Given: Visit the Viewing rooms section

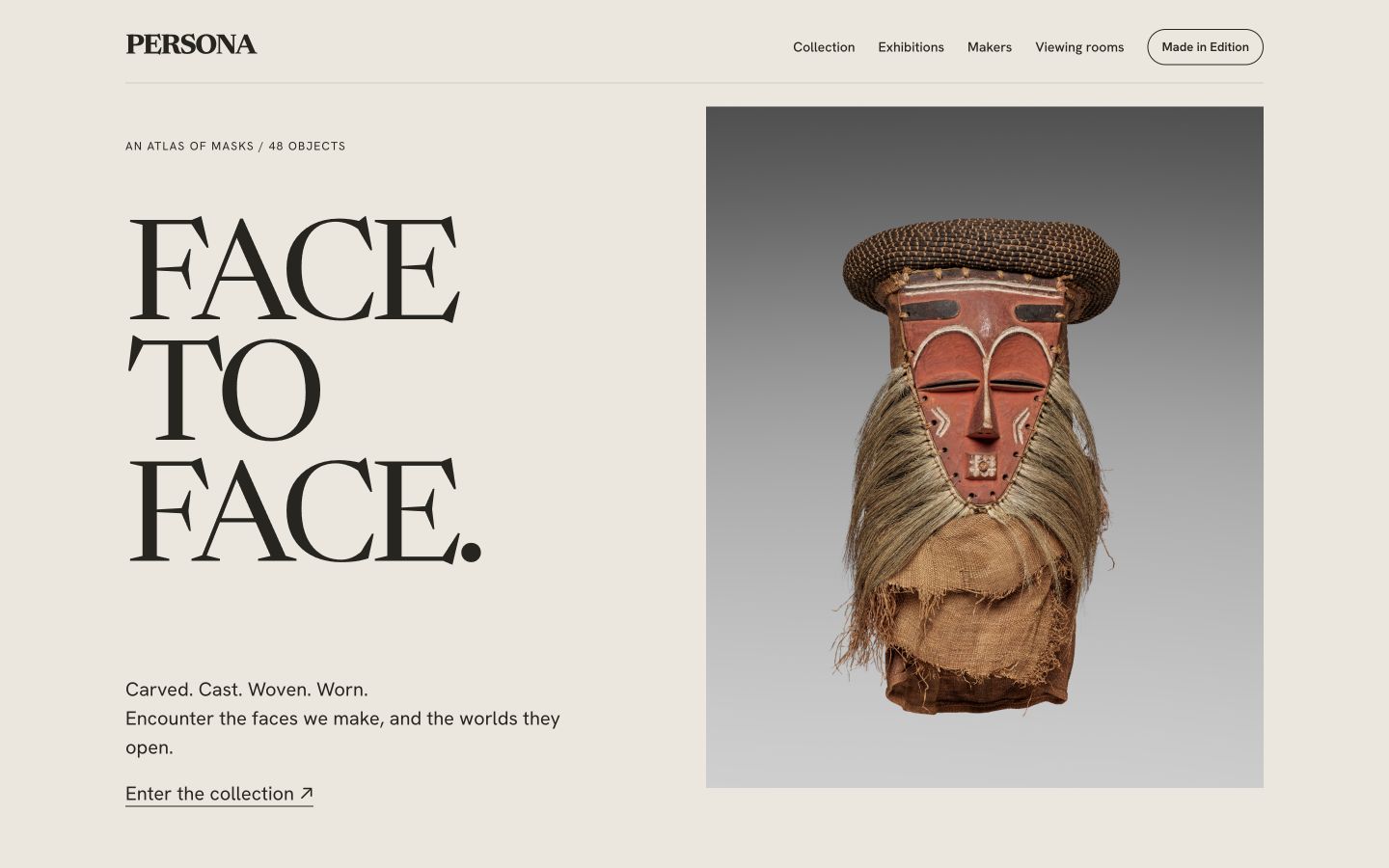Looking at the screenshot, I should 1079,47.
